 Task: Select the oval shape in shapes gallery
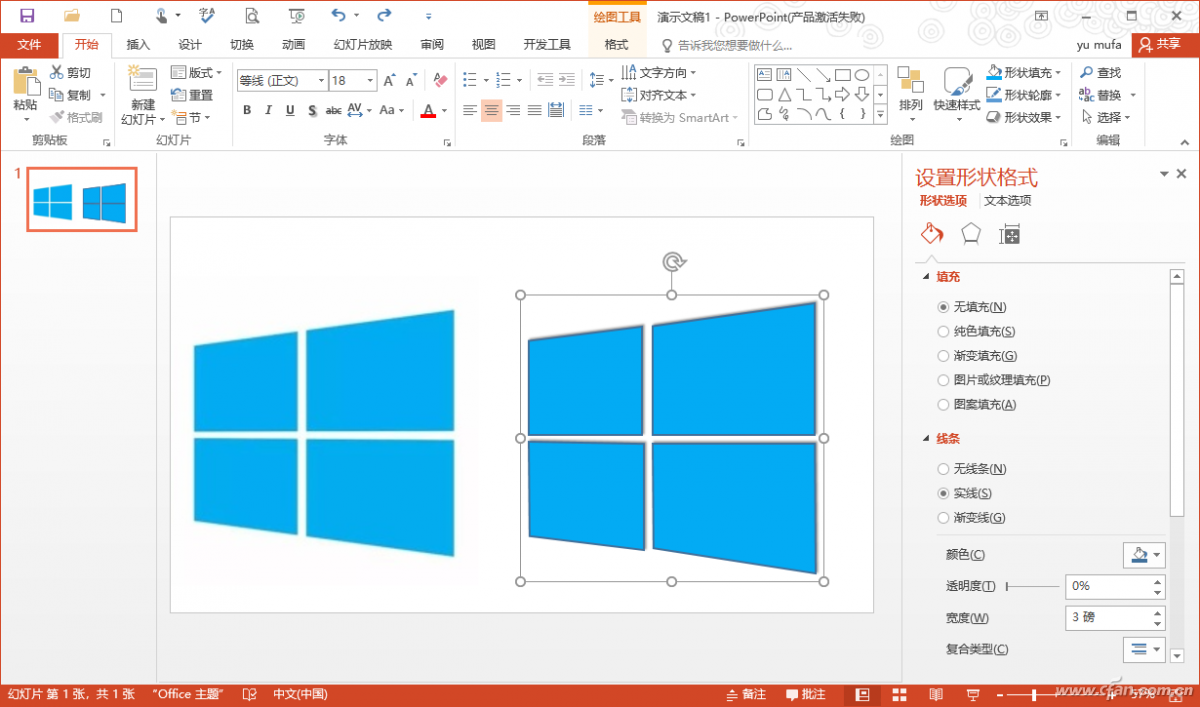pos(861,75)
